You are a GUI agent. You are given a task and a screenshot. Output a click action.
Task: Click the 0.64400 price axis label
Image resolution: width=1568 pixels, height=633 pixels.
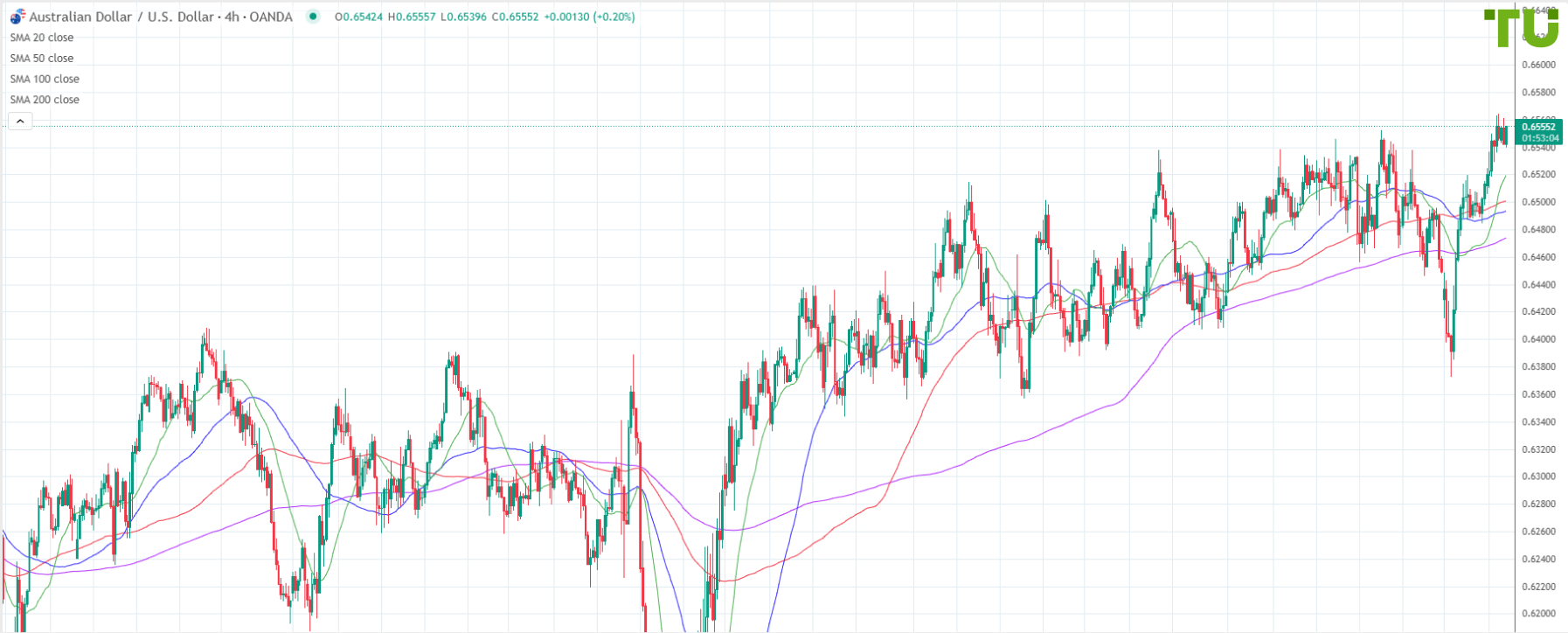pyautogui.click(x=1539, y=284)
